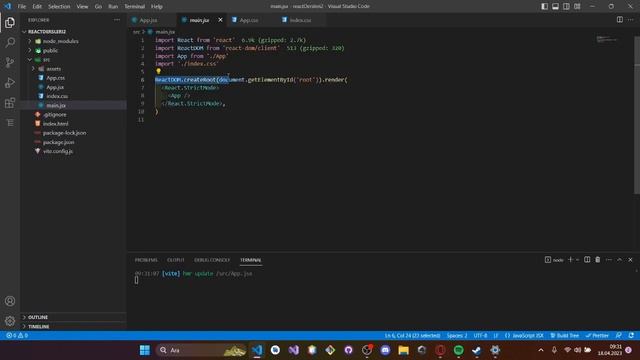Screen dimensions: 640x360
Task: Open index.html in the explorer
Action: tap(56, 124)
